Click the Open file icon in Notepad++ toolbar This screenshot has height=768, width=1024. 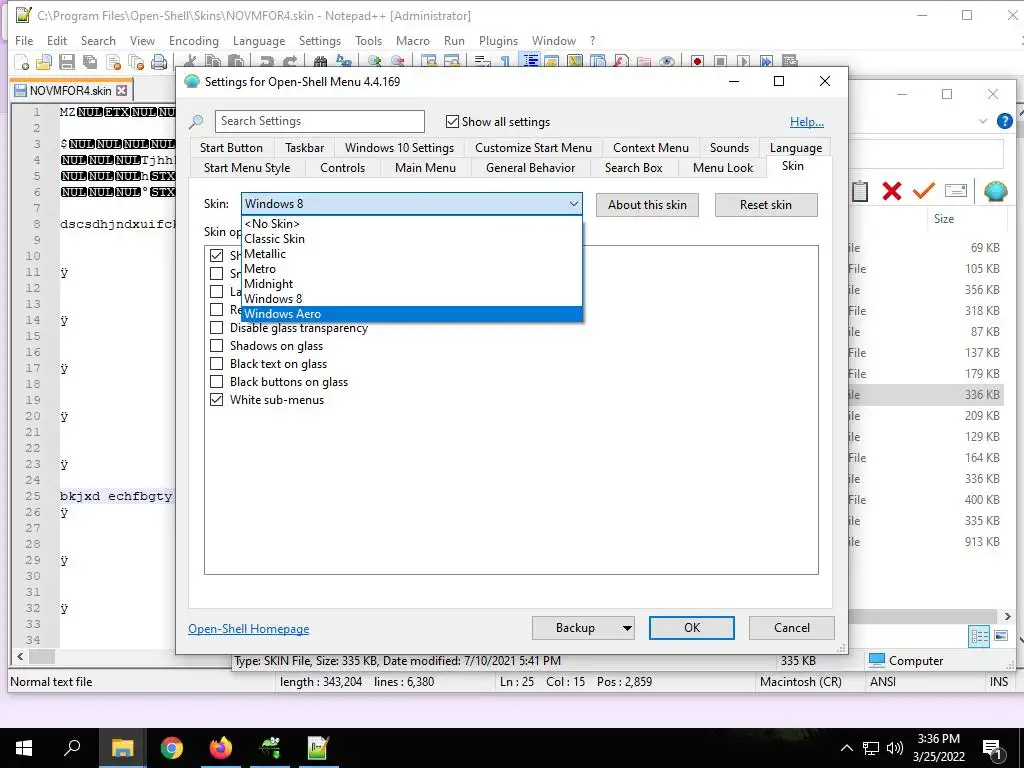[x=44, y=62]
